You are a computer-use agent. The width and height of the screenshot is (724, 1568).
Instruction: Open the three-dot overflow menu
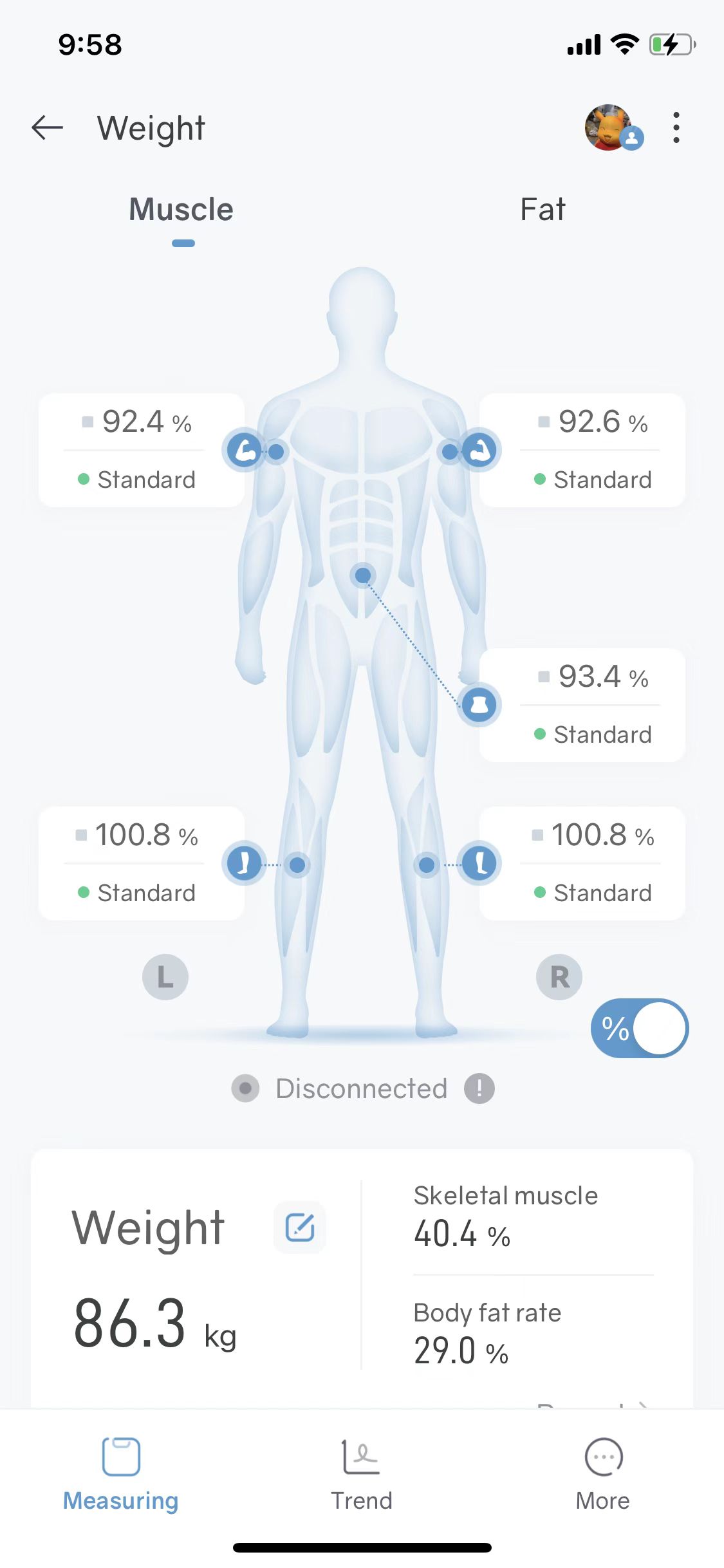click(676, 127)
